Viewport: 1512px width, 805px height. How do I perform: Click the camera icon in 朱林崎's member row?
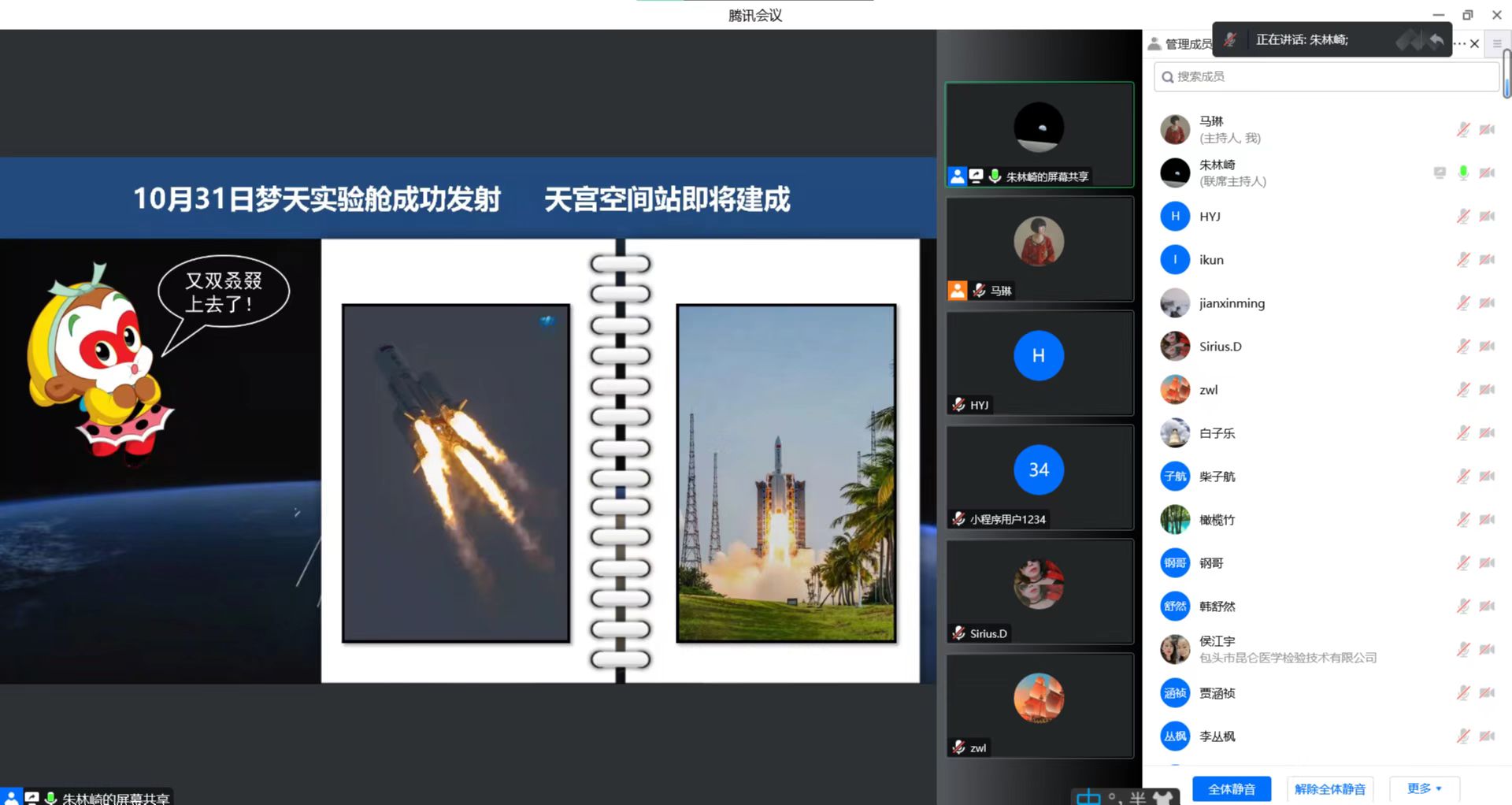click(1487, 173)
